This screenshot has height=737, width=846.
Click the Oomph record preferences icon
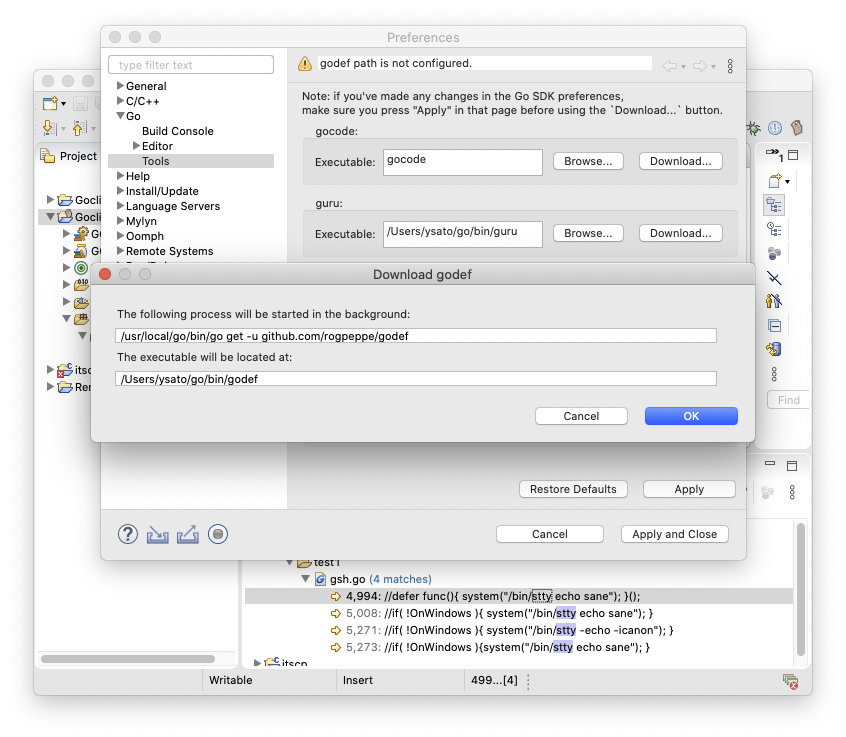(218, 534)
